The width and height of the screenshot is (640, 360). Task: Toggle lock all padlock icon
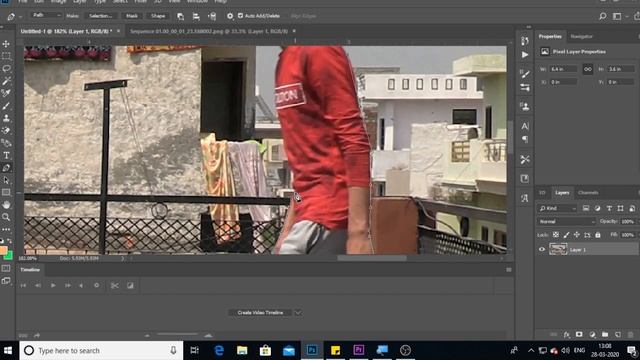click(x=598, y=235)
